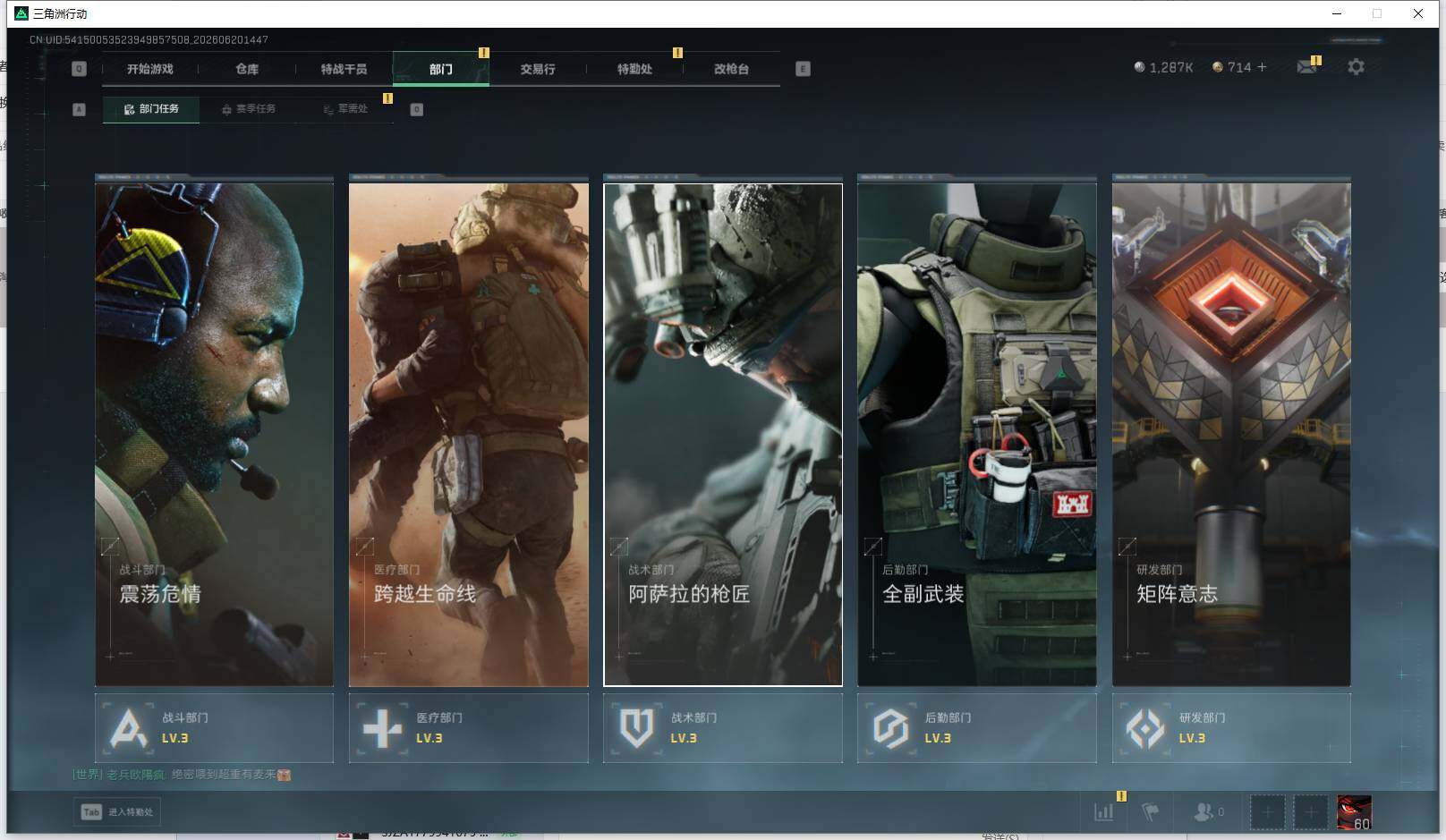Open the 军需处 sub-tab
The width and height of the screenshot is (1446, 840).
tap(345, 109)
